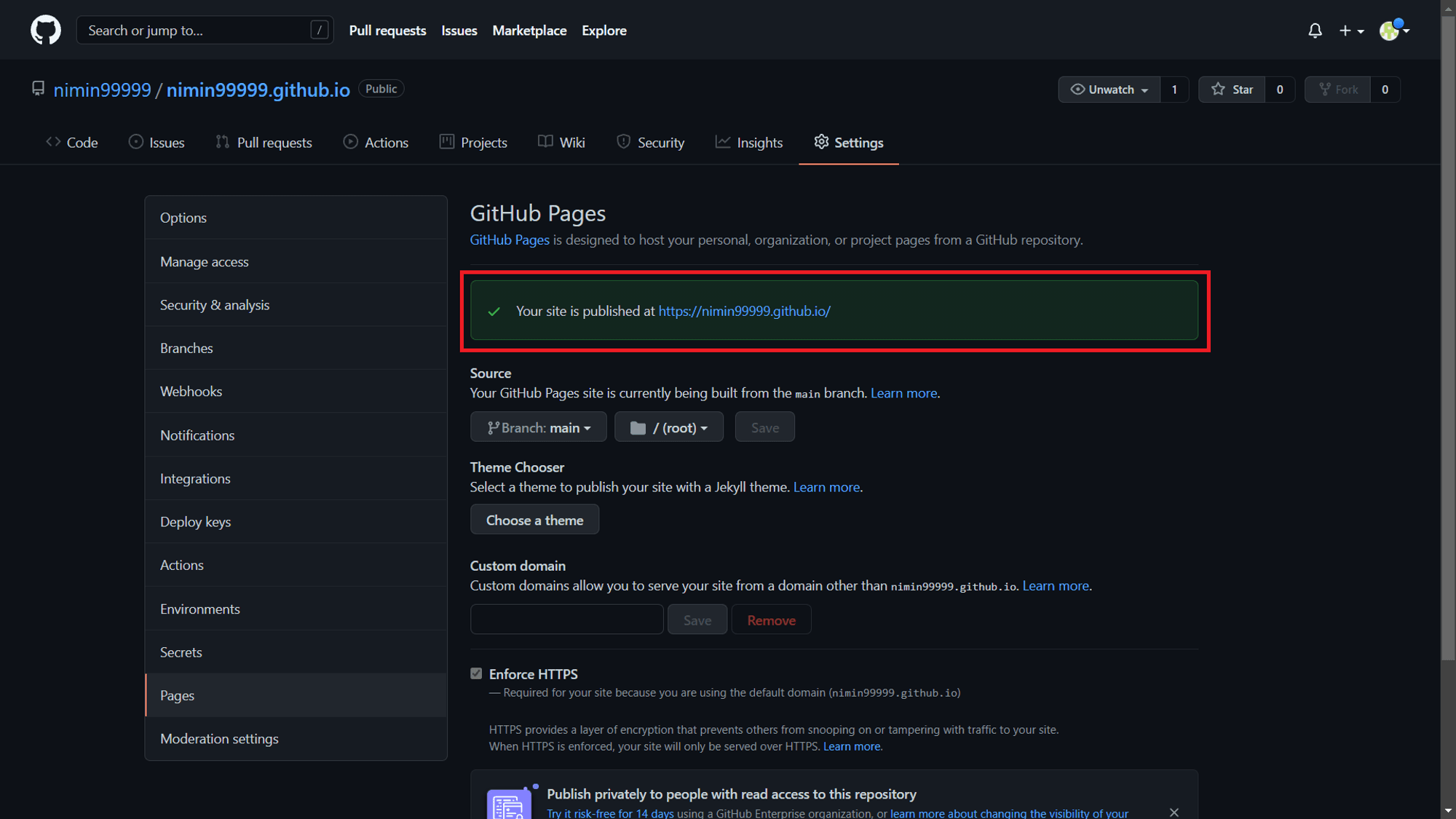
Task: Open Manage access in settings sidebar
Action: pyautogui.click(x=296, y=261)
